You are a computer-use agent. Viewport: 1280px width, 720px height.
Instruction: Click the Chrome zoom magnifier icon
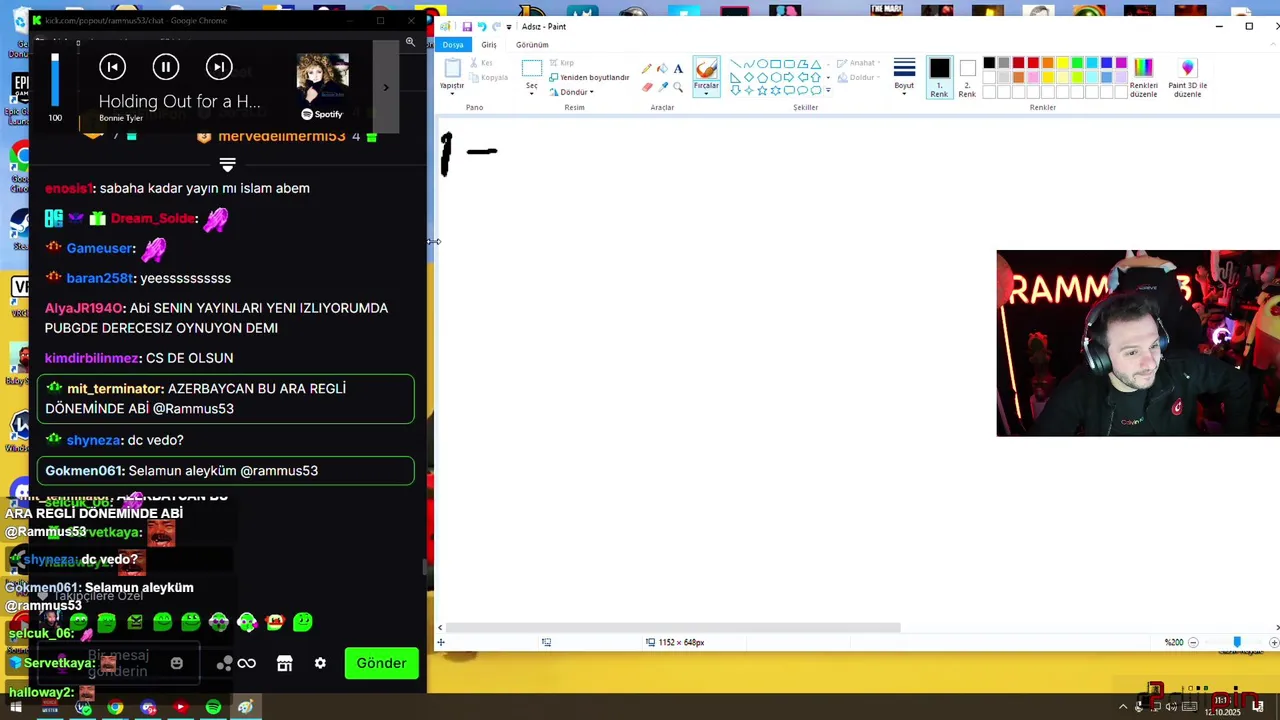(x=410, y=42)
